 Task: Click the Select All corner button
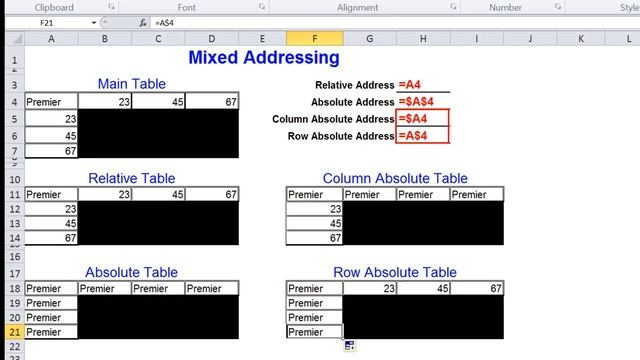[x=16, y=39]
